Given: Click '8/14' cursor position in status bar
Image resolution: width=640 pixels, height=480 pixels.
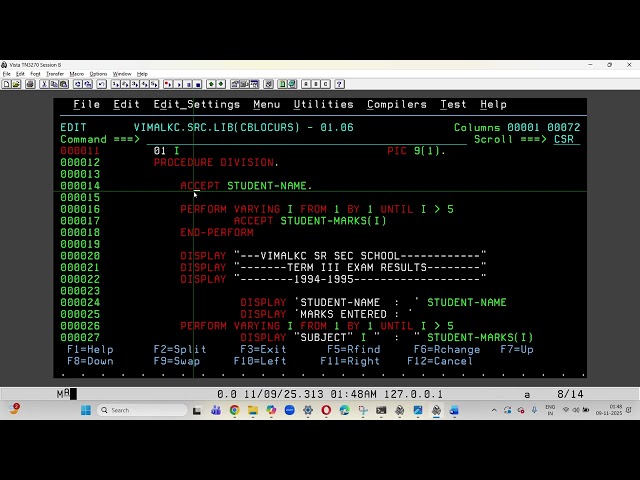Looking at the screenshot, I should tap(570, 394).
